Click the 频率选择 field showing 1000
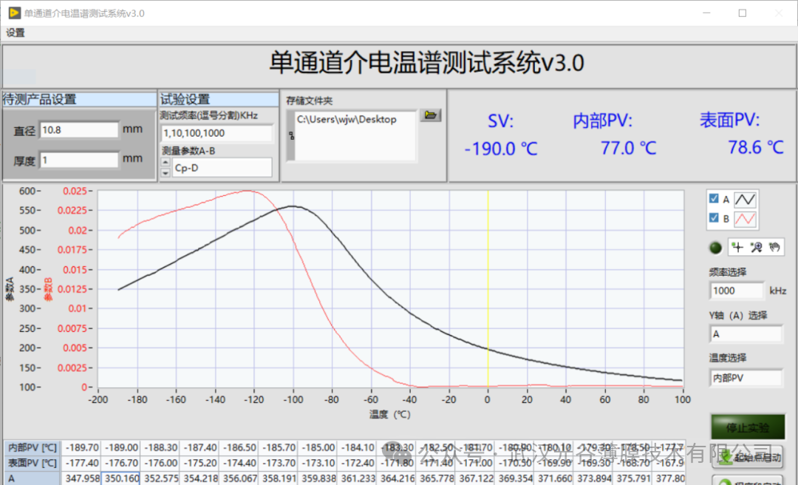This screenshot has width=798, height=485. point(736,290)
